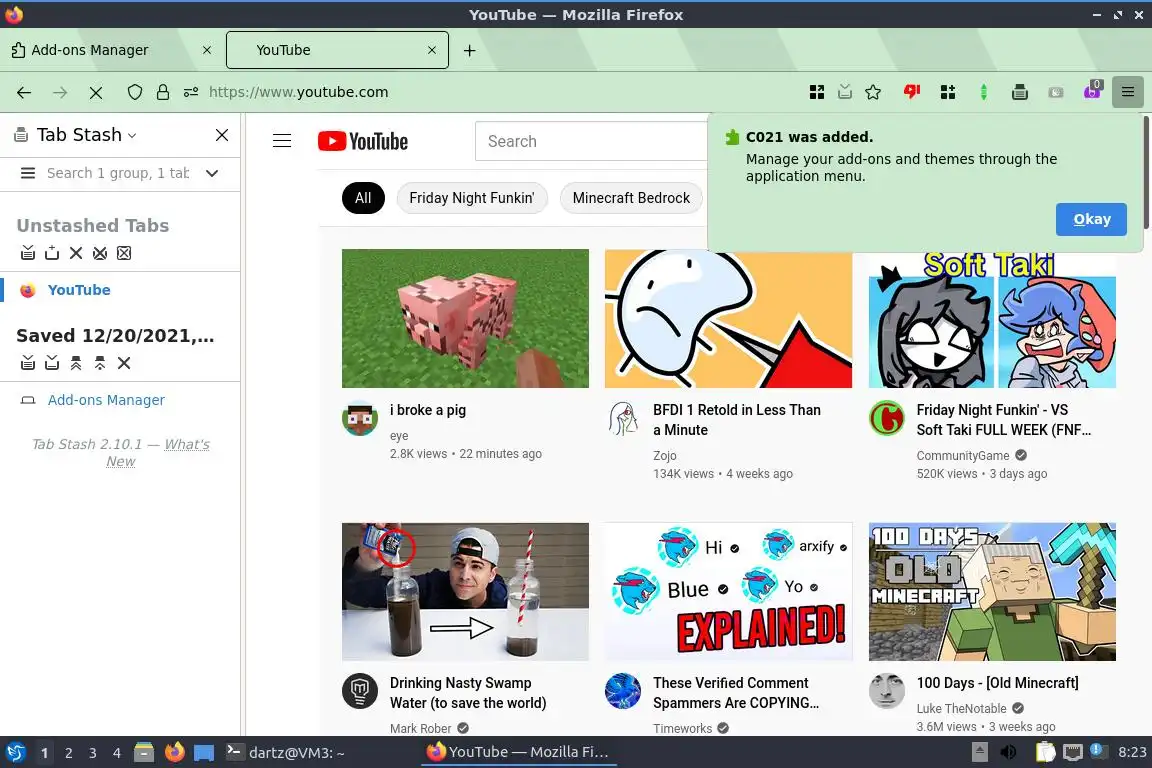Image resolution: width=1152 pixels, height=768 pixels.
Task: Open the dartz@VM3 terminal in taskbar
Action: coord(285,752)
